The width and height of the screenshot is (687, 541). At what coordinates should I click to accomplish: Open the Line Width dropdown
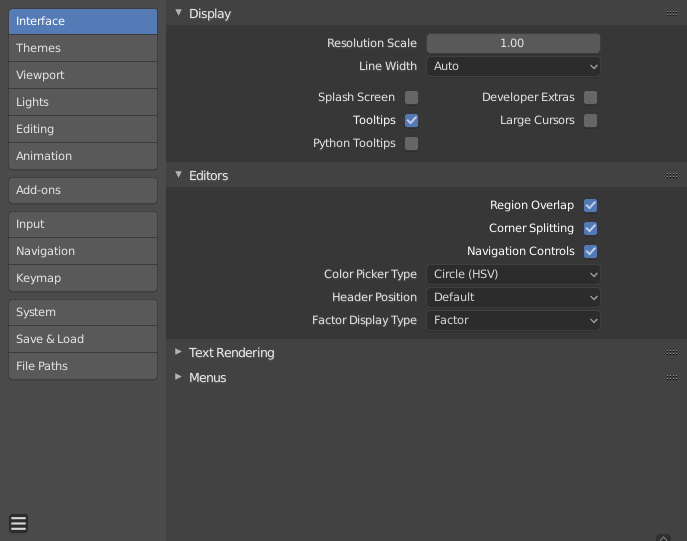click(513, 66)
